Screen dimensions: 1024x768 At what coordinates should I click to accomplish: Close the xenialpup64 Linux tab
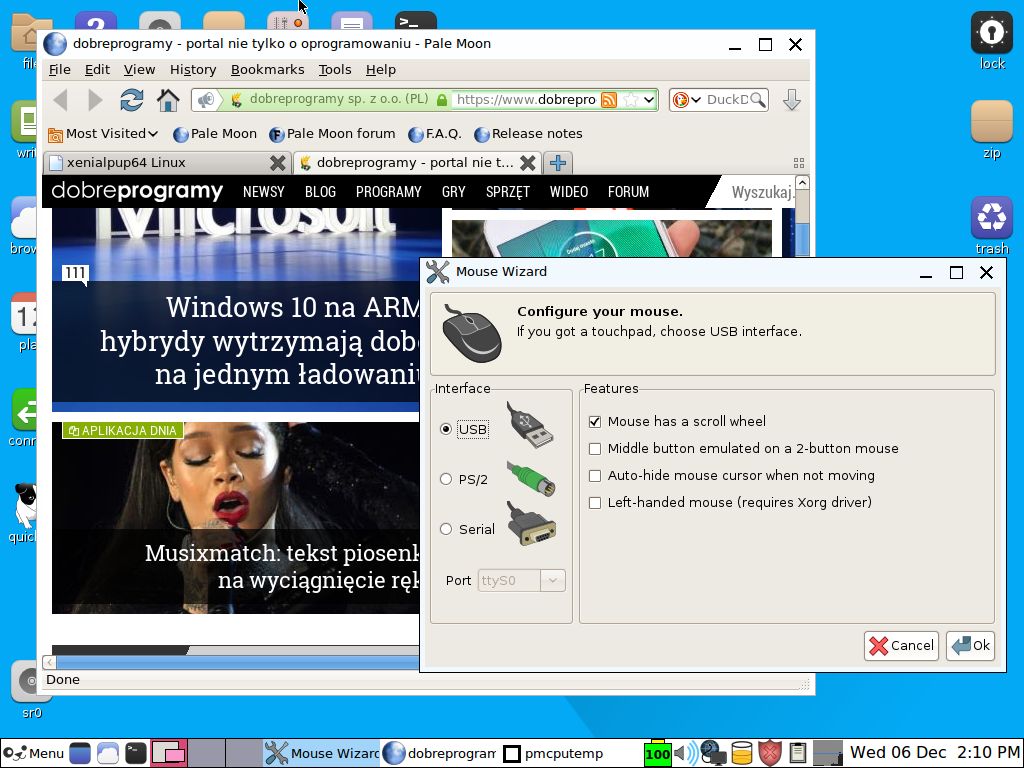278,163
